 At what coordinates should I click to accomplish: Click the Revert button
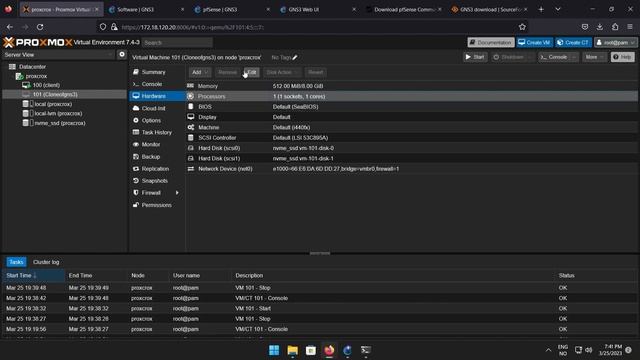tap(316, 72)
